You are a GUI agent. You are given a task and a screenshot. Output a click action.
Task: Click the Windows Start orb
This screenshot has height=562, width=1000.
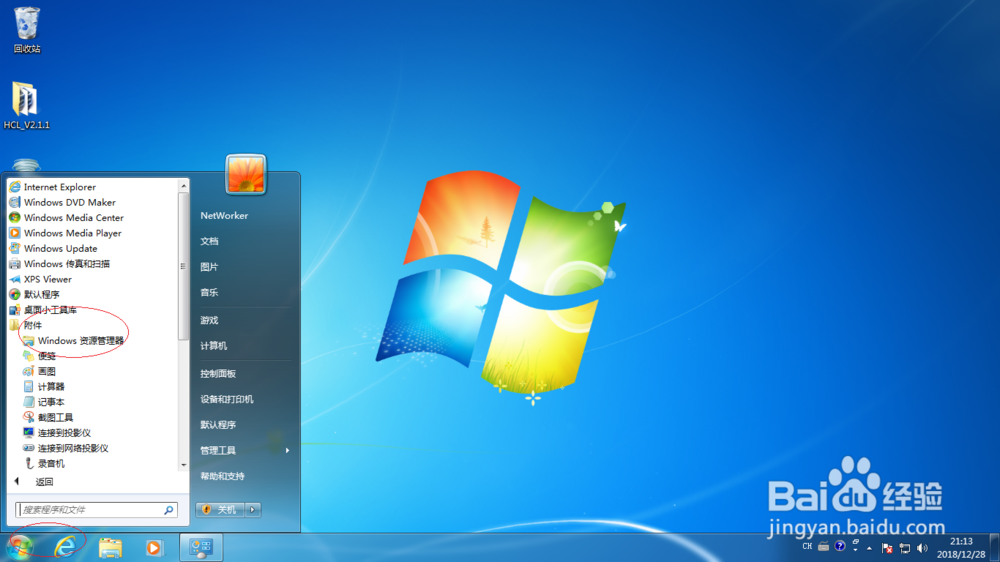coord(19,547)
